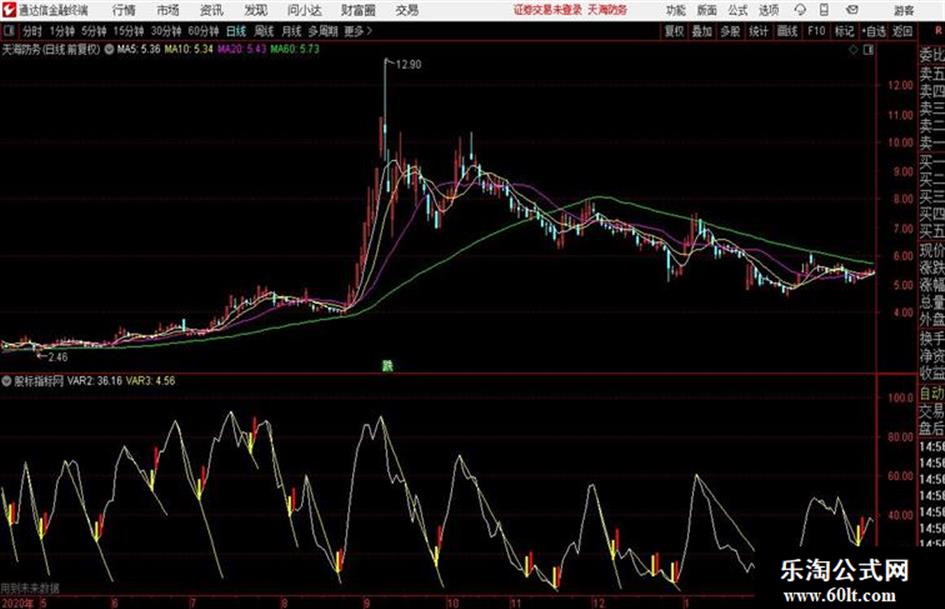Click the month 12 marker on the time axis
This screenshot has height=609, width=945.
(x=598, y=603)
